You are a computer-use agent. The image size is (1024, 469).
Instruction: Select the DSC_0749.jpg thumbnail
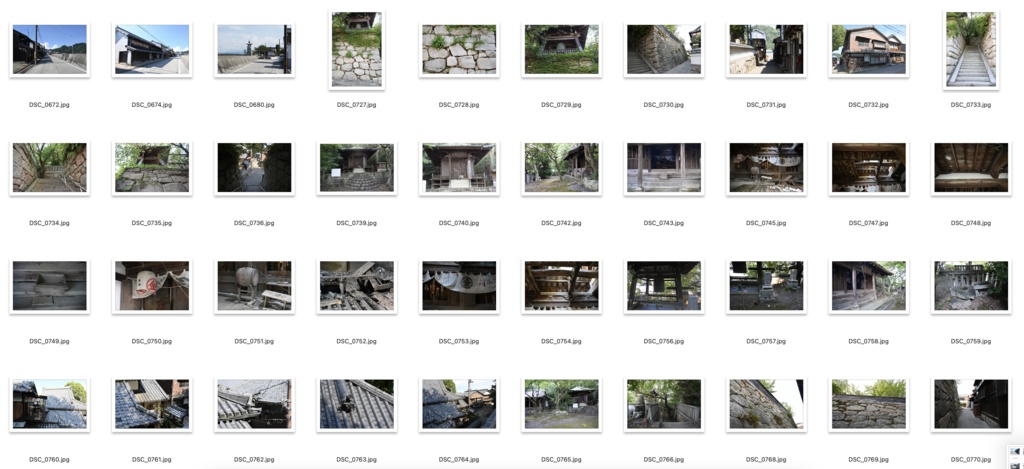pyautogui.click(x=50, y=286)
